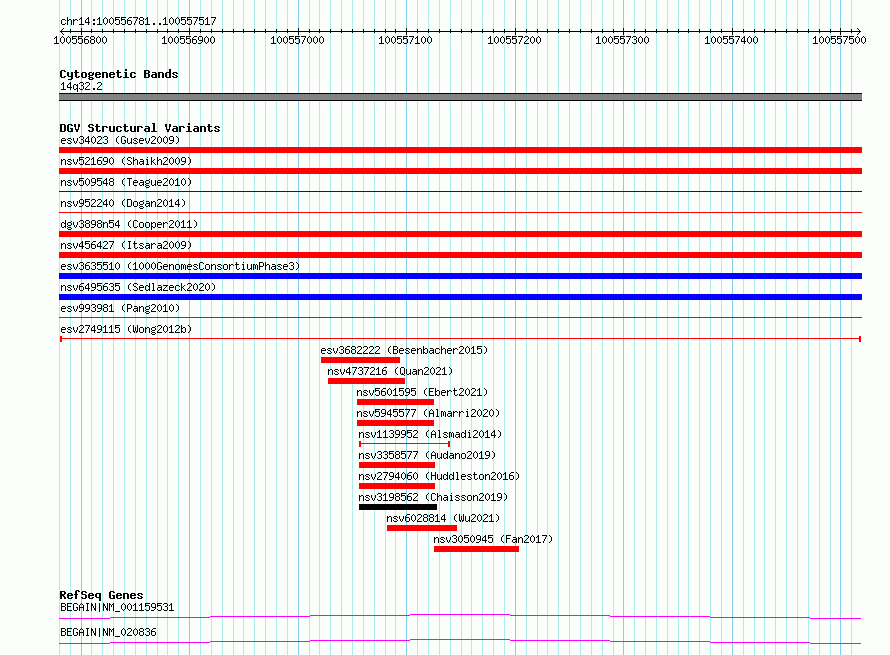Click the esv993981 (Pang2010) label
Screen dimensions: 890x655
click(x=120, y=308)
